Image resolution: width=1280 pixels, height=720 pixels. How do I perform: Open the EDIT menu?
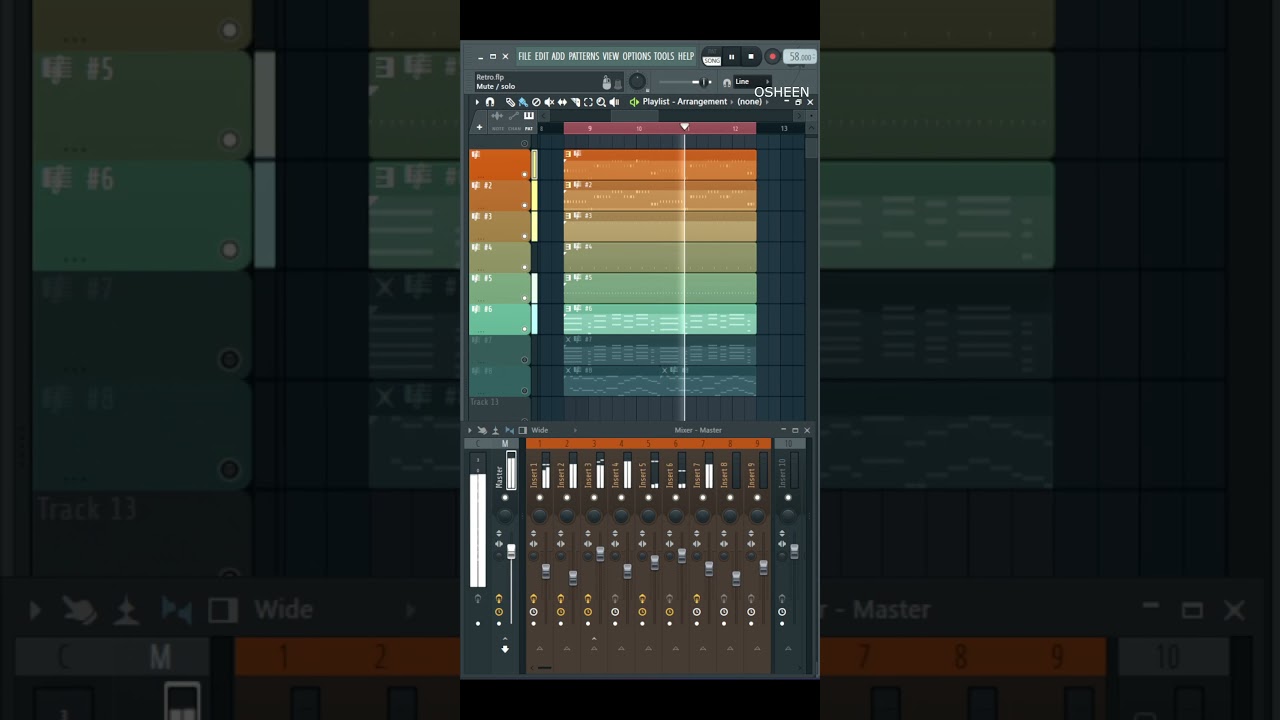(x=542, y=57)
